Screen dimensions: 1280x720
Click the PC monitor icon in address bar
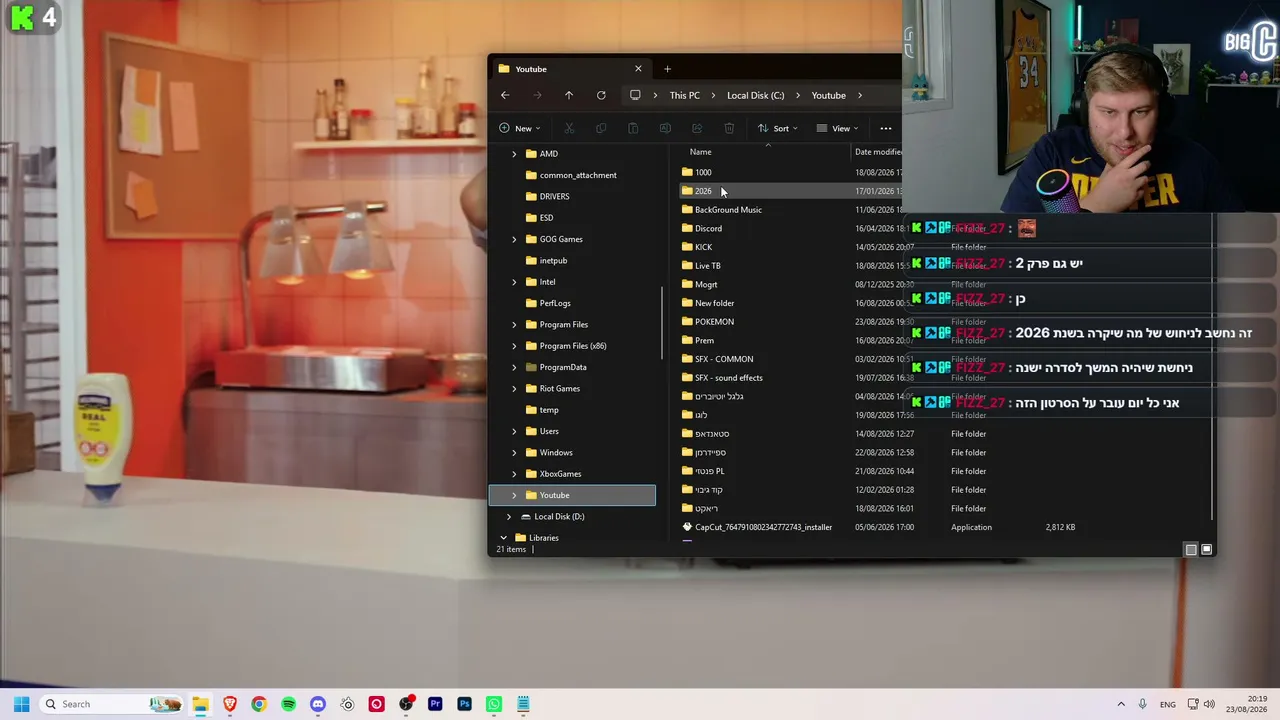(x=635, y=95)
